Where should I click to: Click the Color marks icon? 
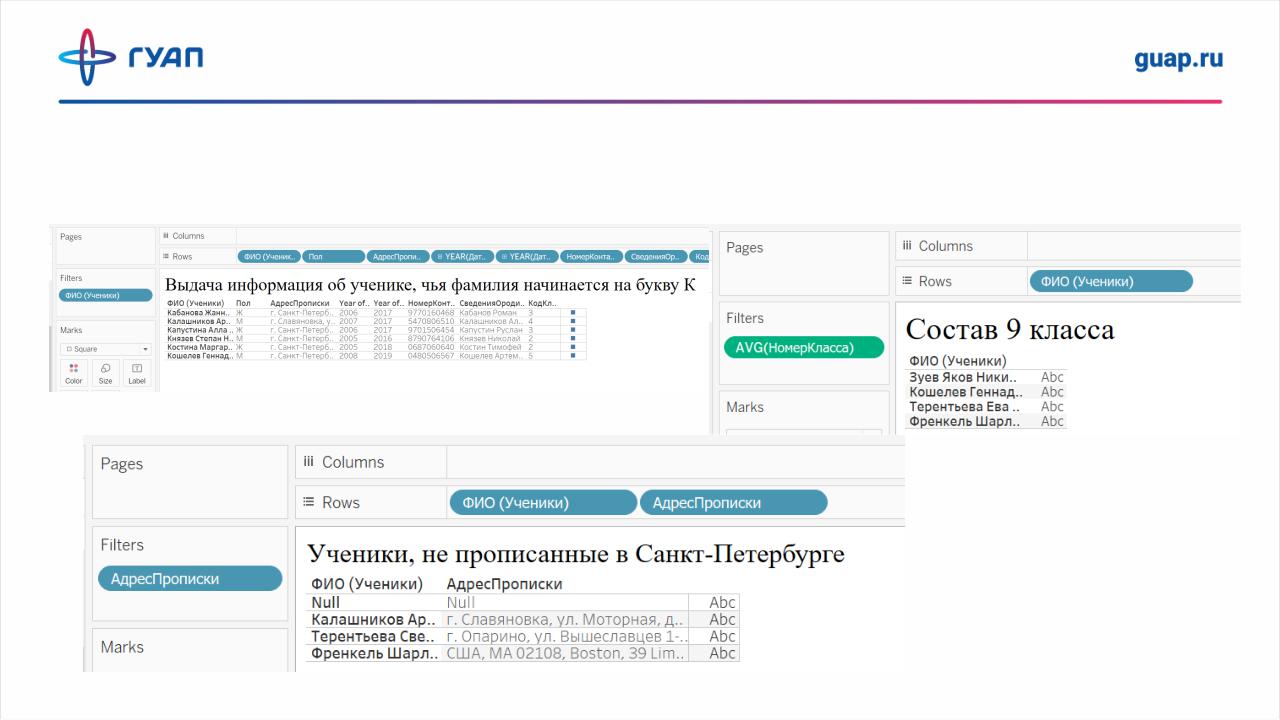(73, 372)
